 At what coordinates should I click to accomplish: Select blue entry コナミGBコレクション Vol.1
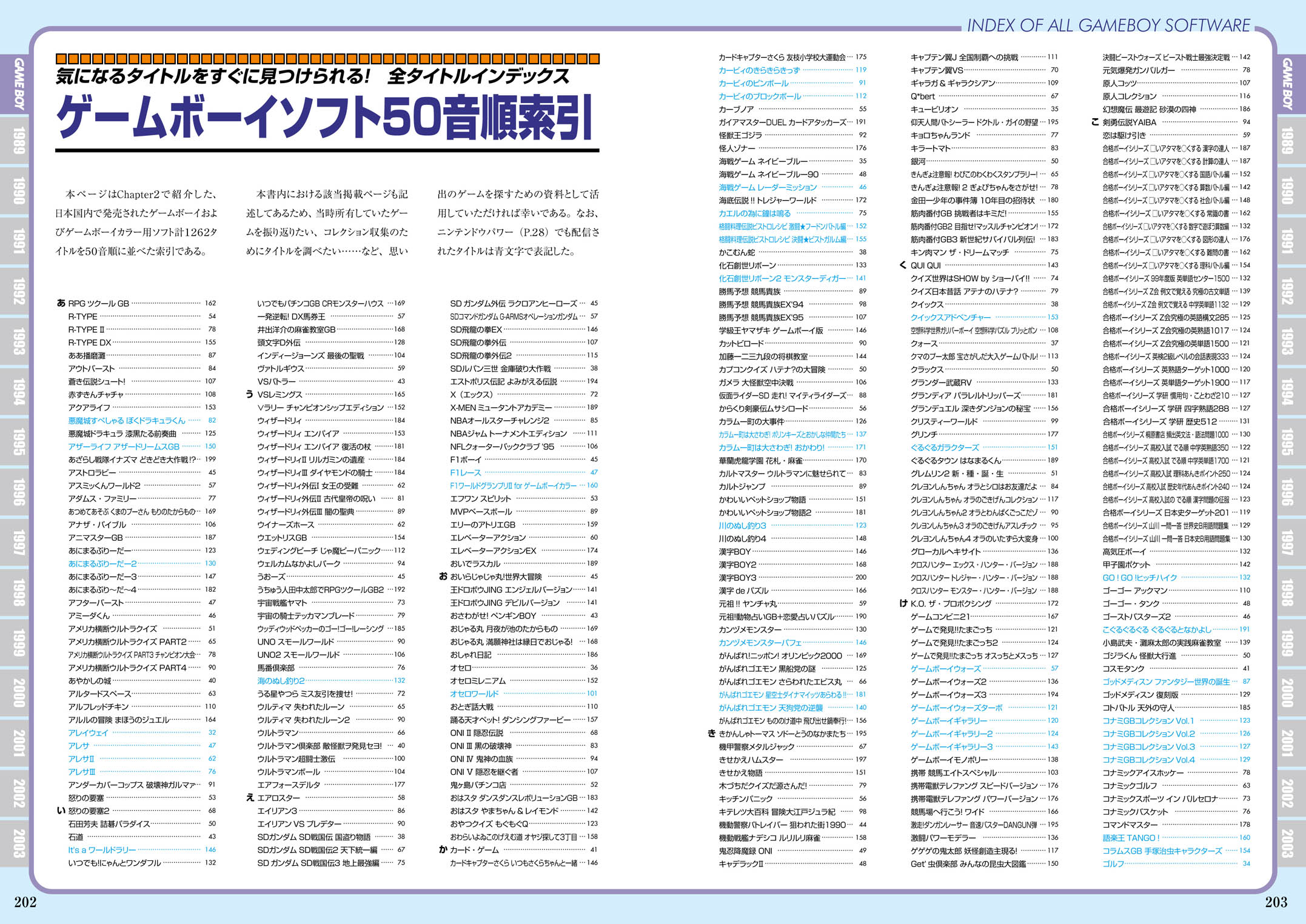1148,720
